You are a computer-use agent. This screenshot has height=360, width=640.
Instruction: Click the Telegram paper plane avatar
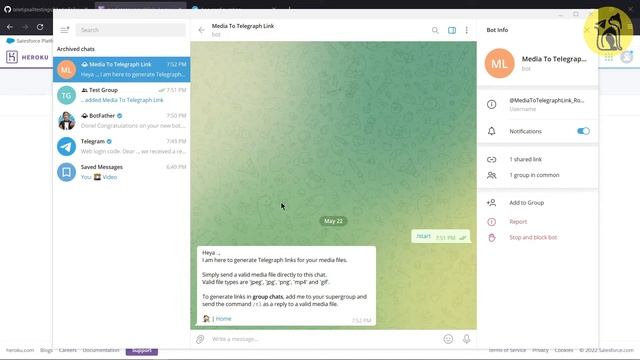pos(67,147)
